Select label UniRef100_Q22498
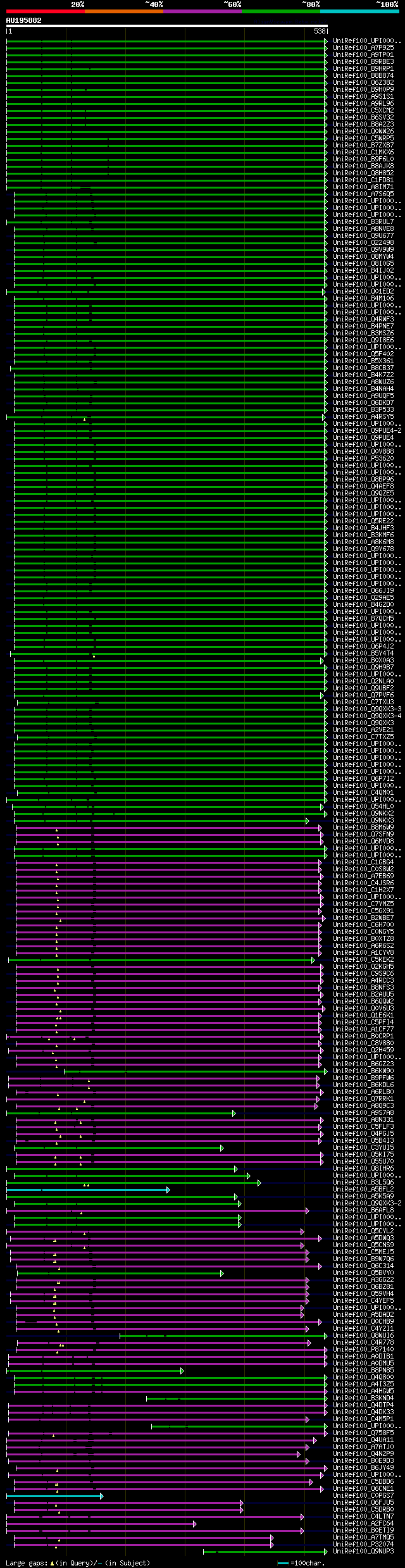This screenshot has width=405, height=1568. point(363,242)
